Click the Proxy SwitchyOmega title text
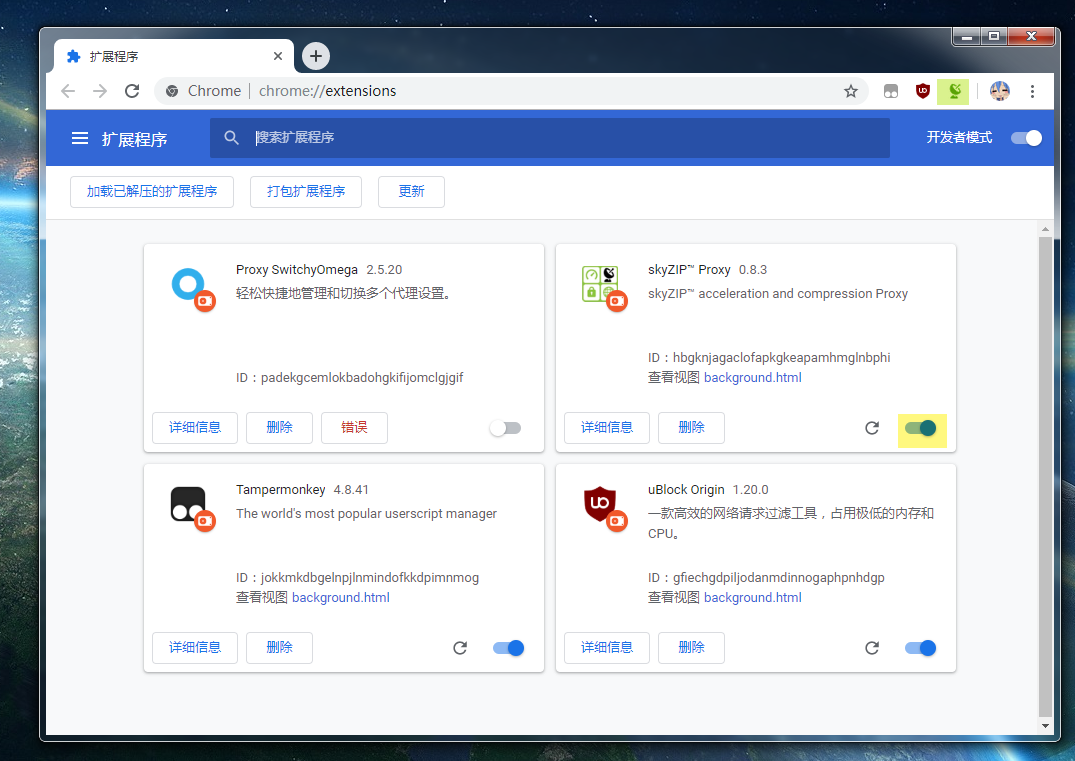The height and width of the screenshot is (761, 1075). click(297, 270)
